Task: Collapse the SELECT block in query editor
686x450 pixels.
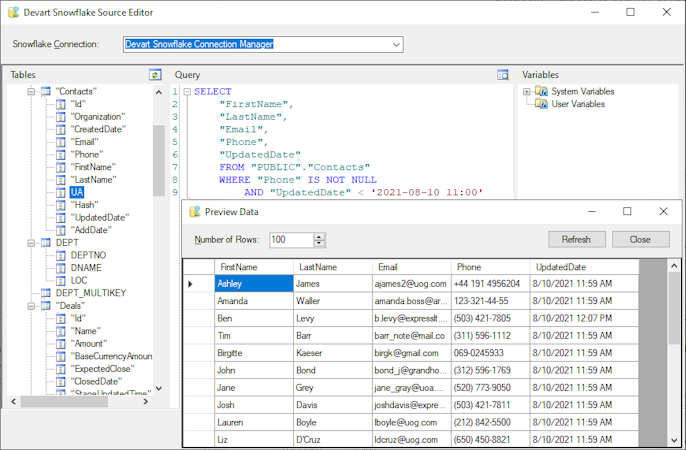Action: coord(186,92)
